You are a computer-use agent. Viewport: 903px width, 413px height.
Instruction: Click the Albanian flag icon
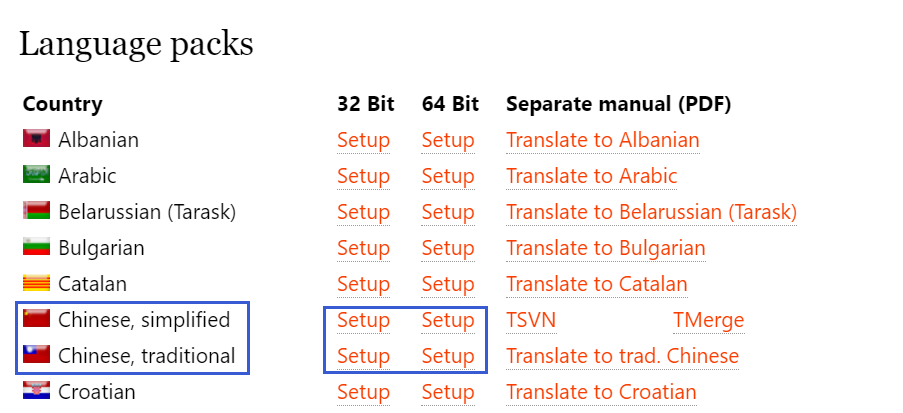pos(36,139)
